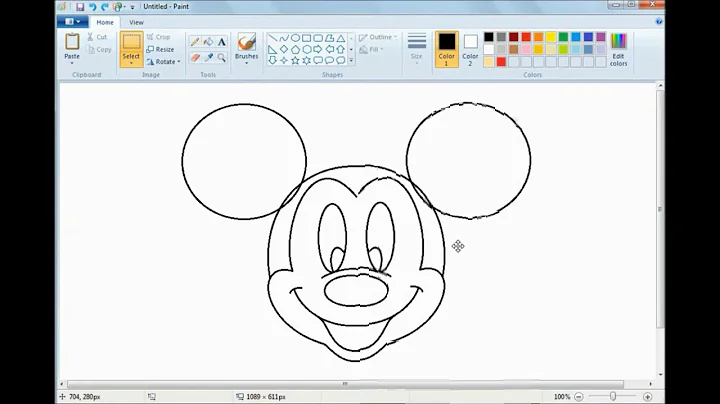This screenshot has height=404, width=720.
Task: Choose the lime green color swatch
Action: pyautogui.click(x=563, y=49)
